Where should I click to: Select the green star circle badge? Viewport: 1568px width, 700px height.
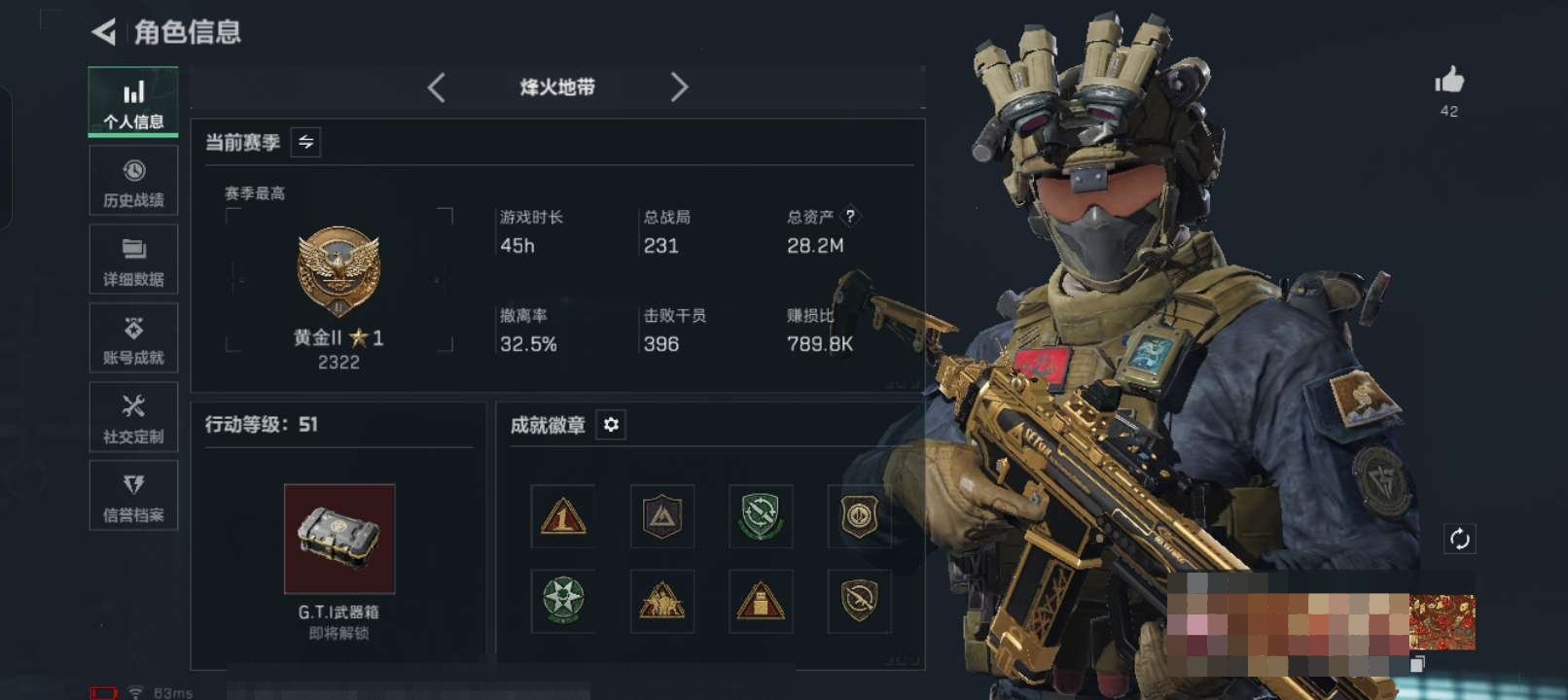[x=563, y=601]
